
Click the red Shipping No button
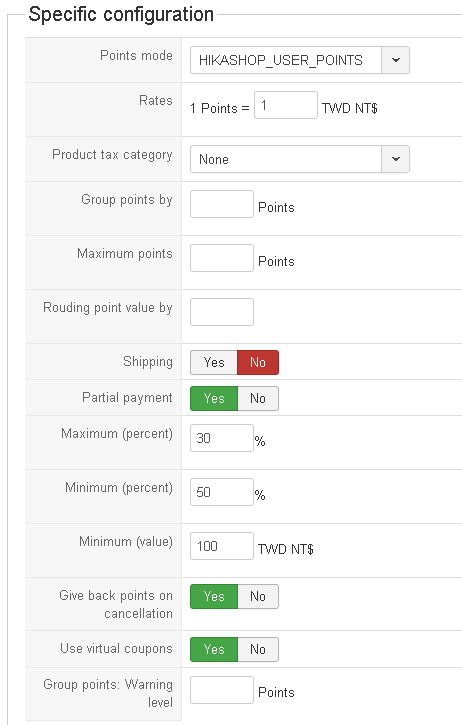click(258, 362)
